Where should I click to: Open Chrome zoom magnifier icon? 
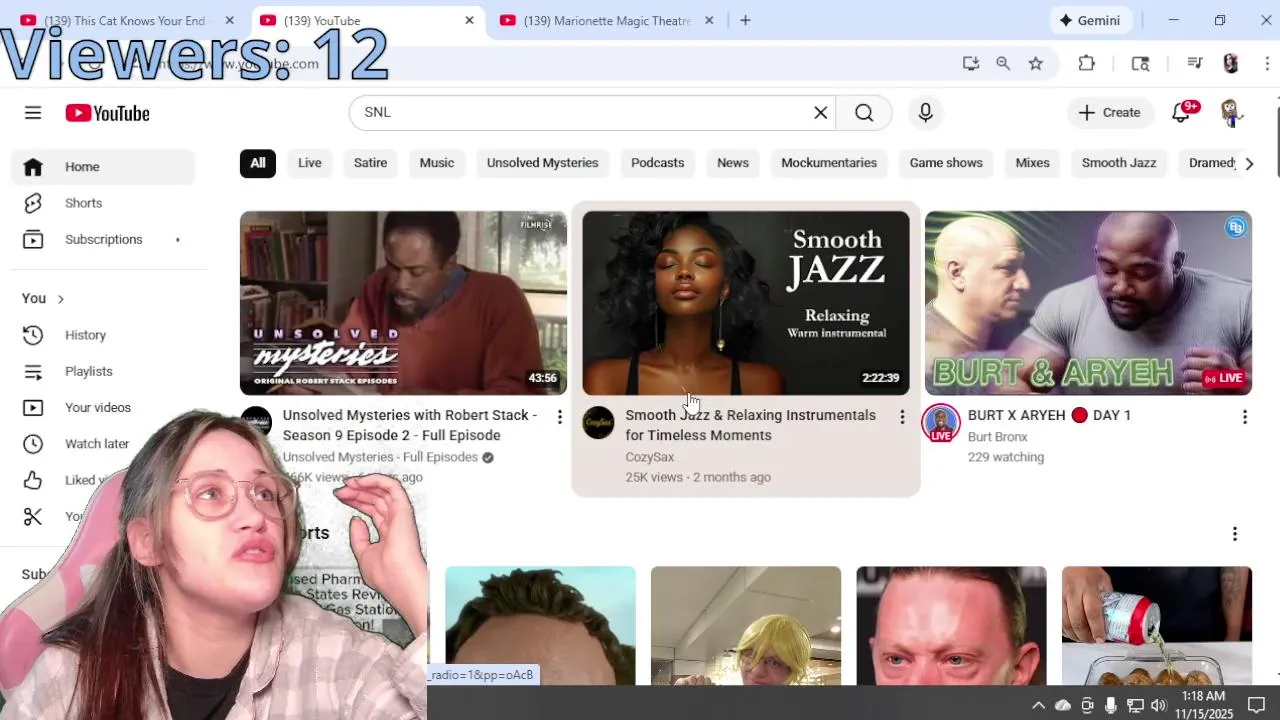coord(1003,64)
